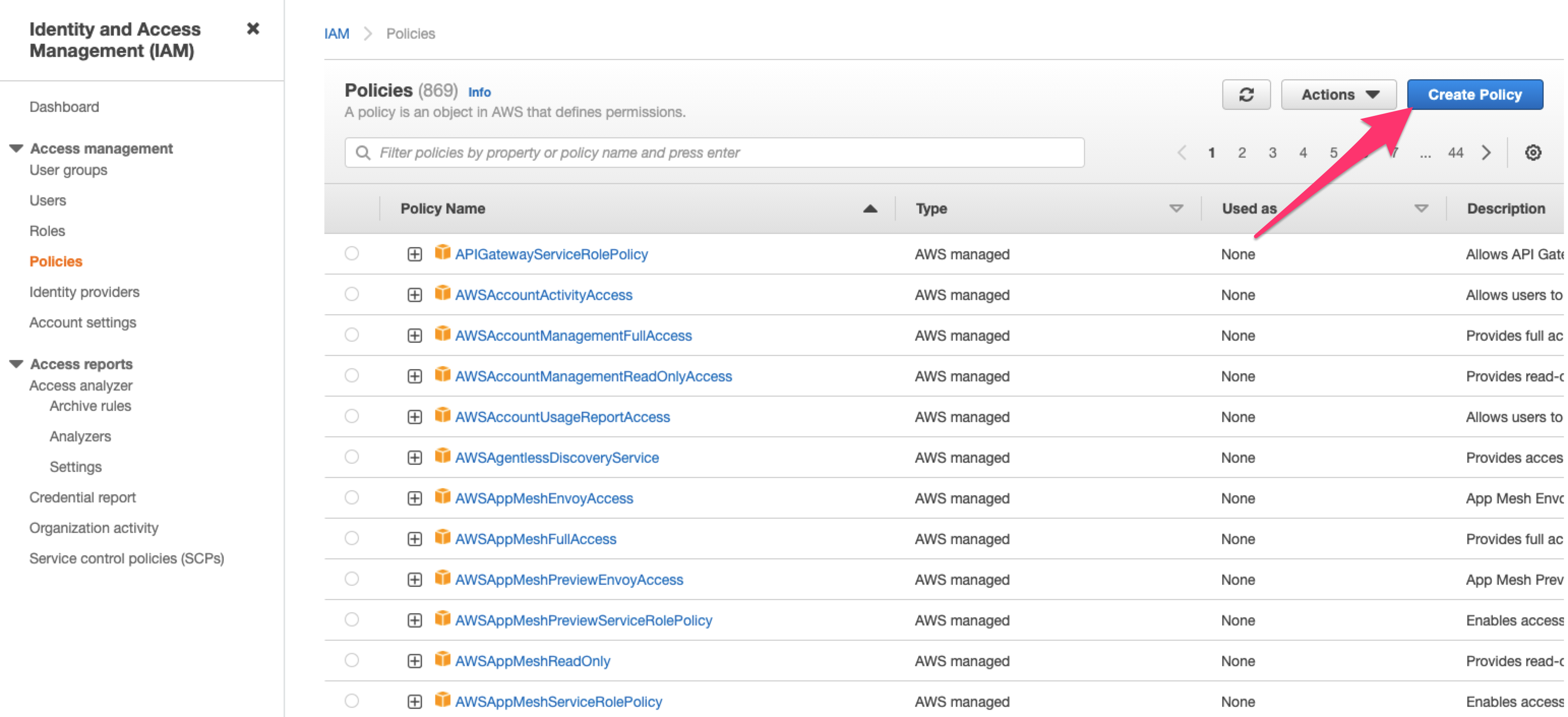The image size is (1568, 717).
Task: Select AWSAppMeshReadOnly radio button
Action: [352, 661]
